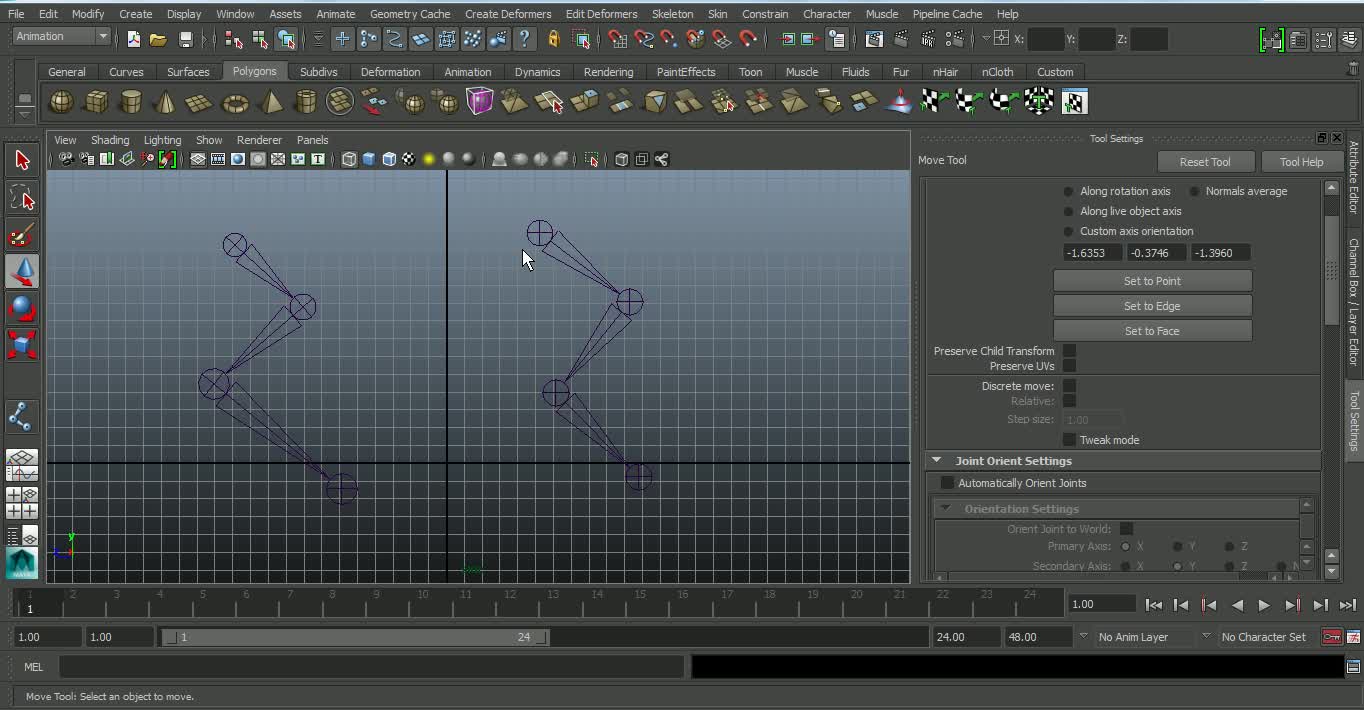Collapse the Joint Orient Settings section
1364x710 pixels.
pyautogui.click(x=937, y=461)
